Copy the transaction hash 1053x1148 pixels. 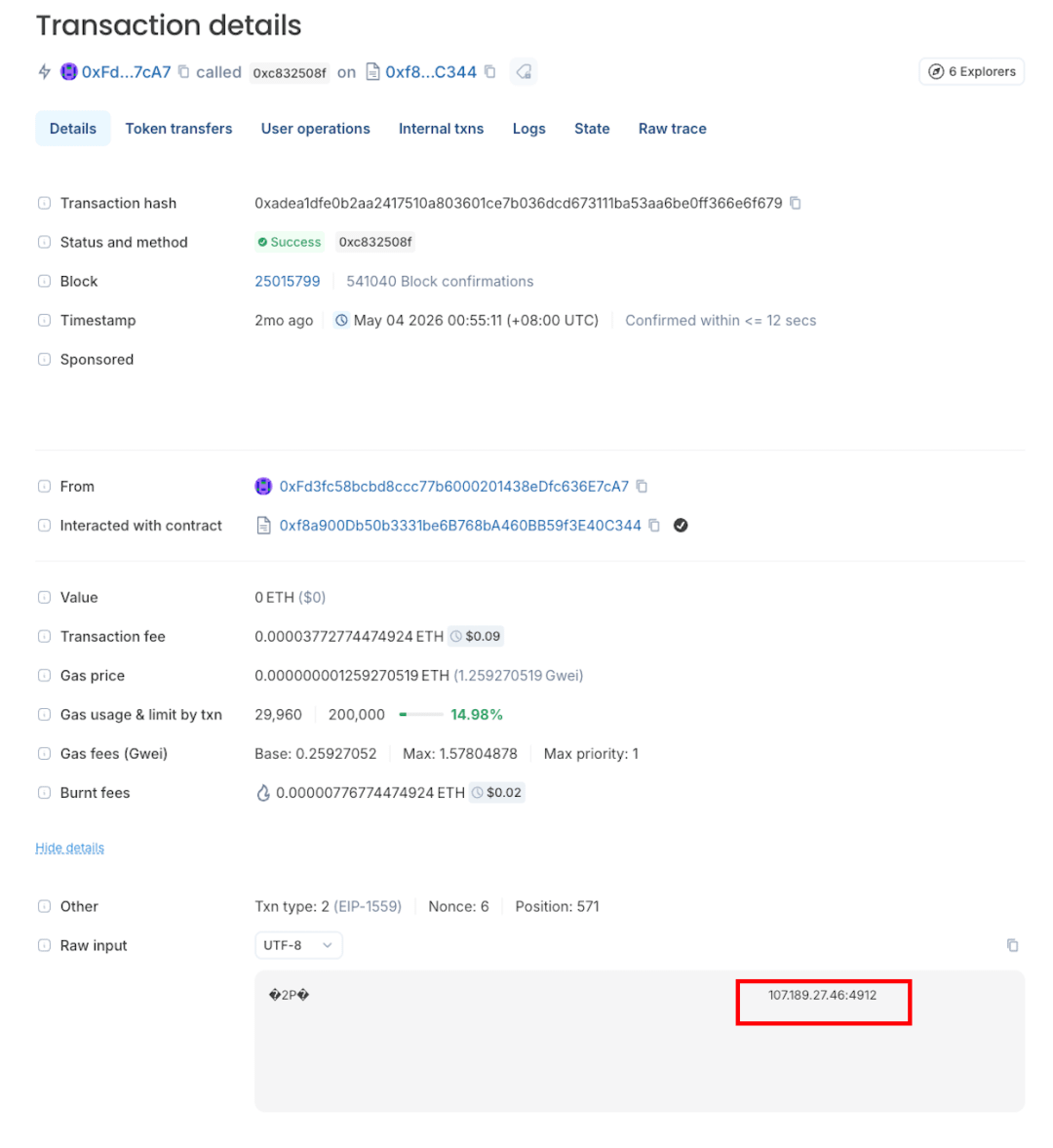[796, 203]
